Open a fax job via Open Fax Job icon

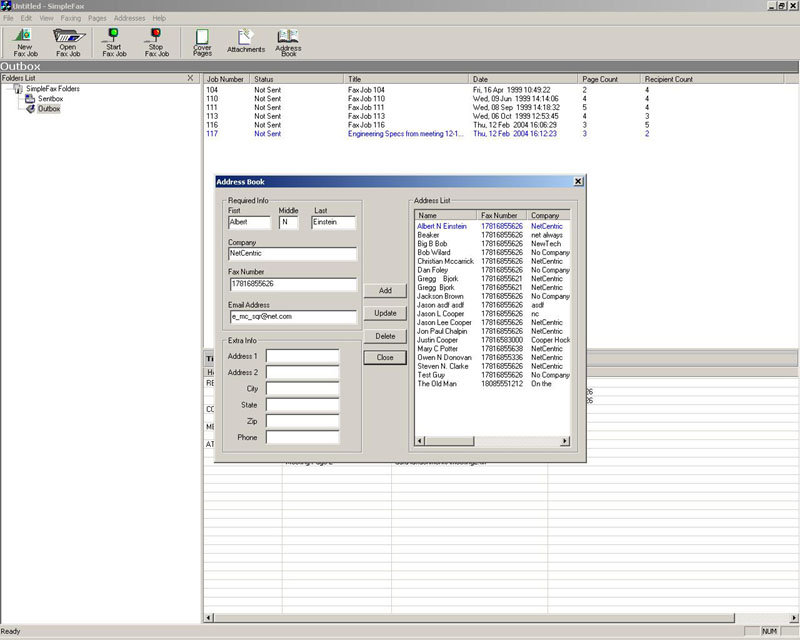68,42
